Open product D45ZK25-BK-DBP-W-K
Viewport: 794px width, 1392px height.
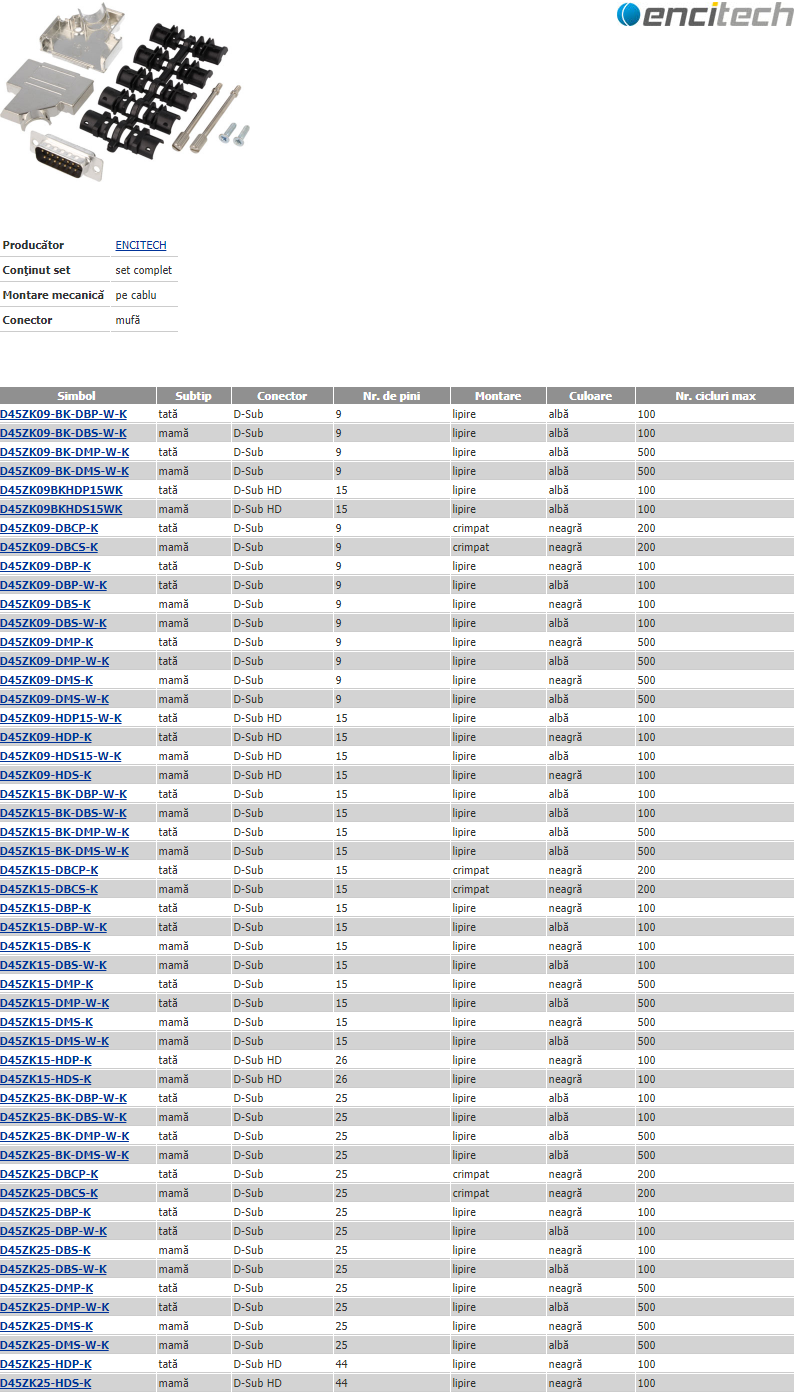click(64, 1098)
